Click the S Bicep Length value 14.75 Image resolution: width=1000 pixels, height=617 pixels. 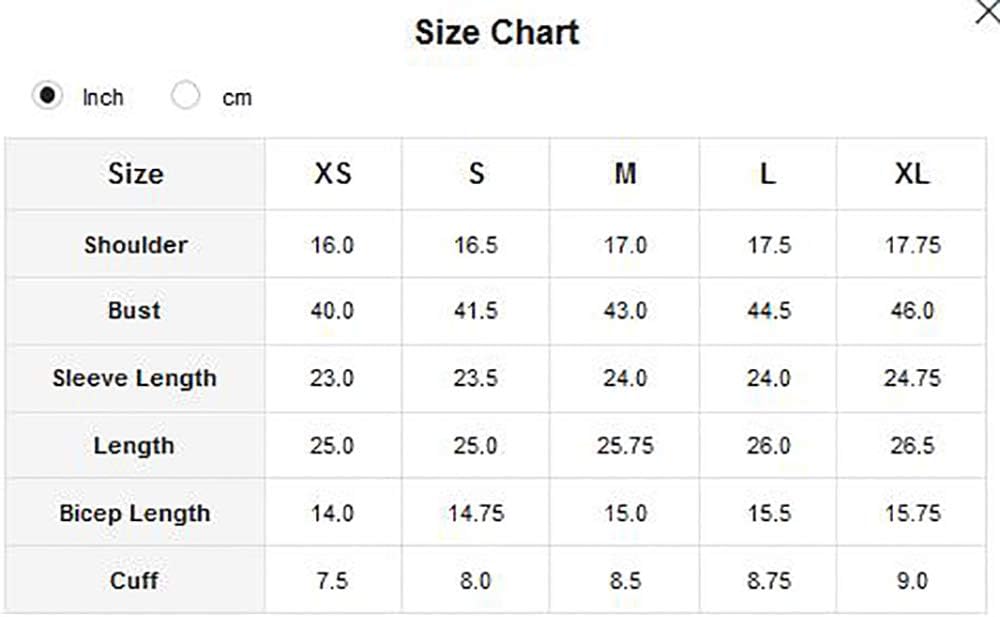(476, 514)
